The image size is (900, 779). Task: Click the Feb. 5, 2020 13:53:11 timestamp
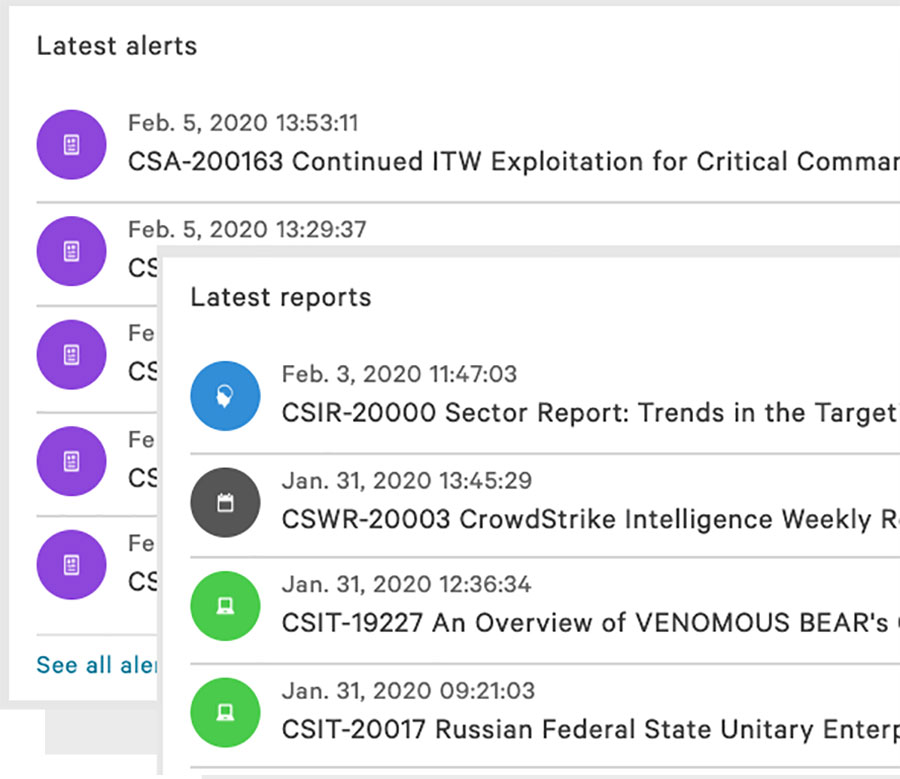[x=243, y=124]
